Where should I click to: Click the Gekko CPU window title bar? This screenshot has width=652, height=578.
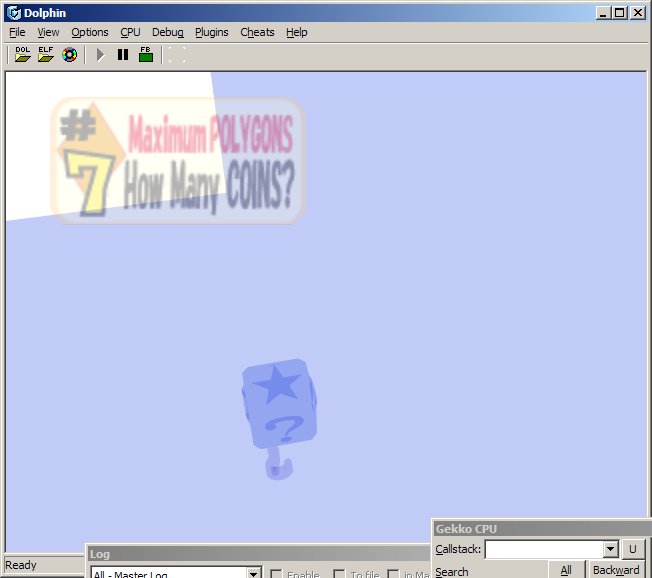[542, 529]
